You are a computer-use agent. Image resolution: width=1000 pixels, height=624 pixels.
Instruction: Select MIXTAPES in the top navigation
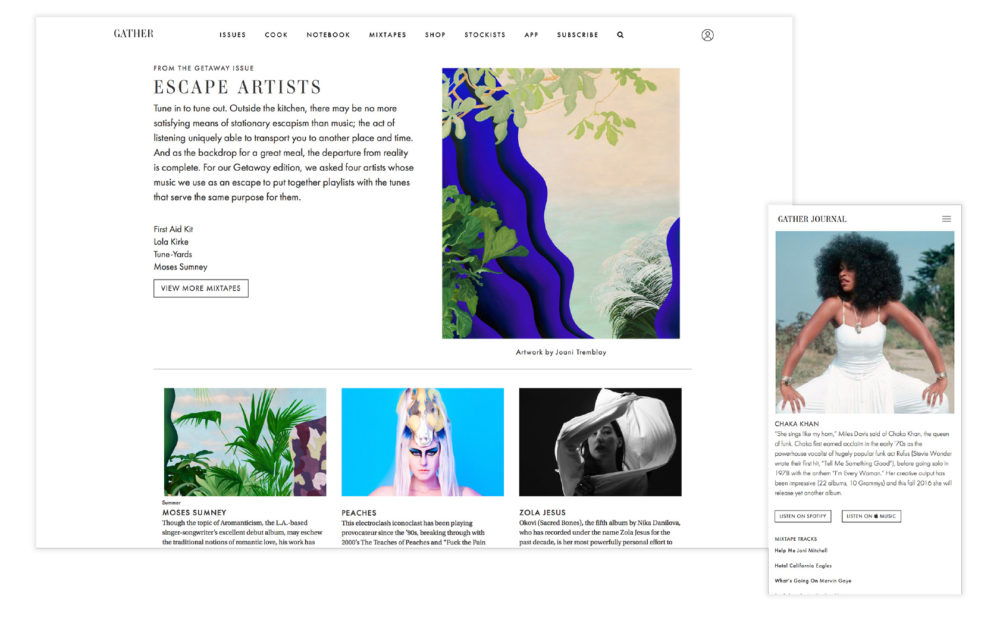tap(387, 35)
